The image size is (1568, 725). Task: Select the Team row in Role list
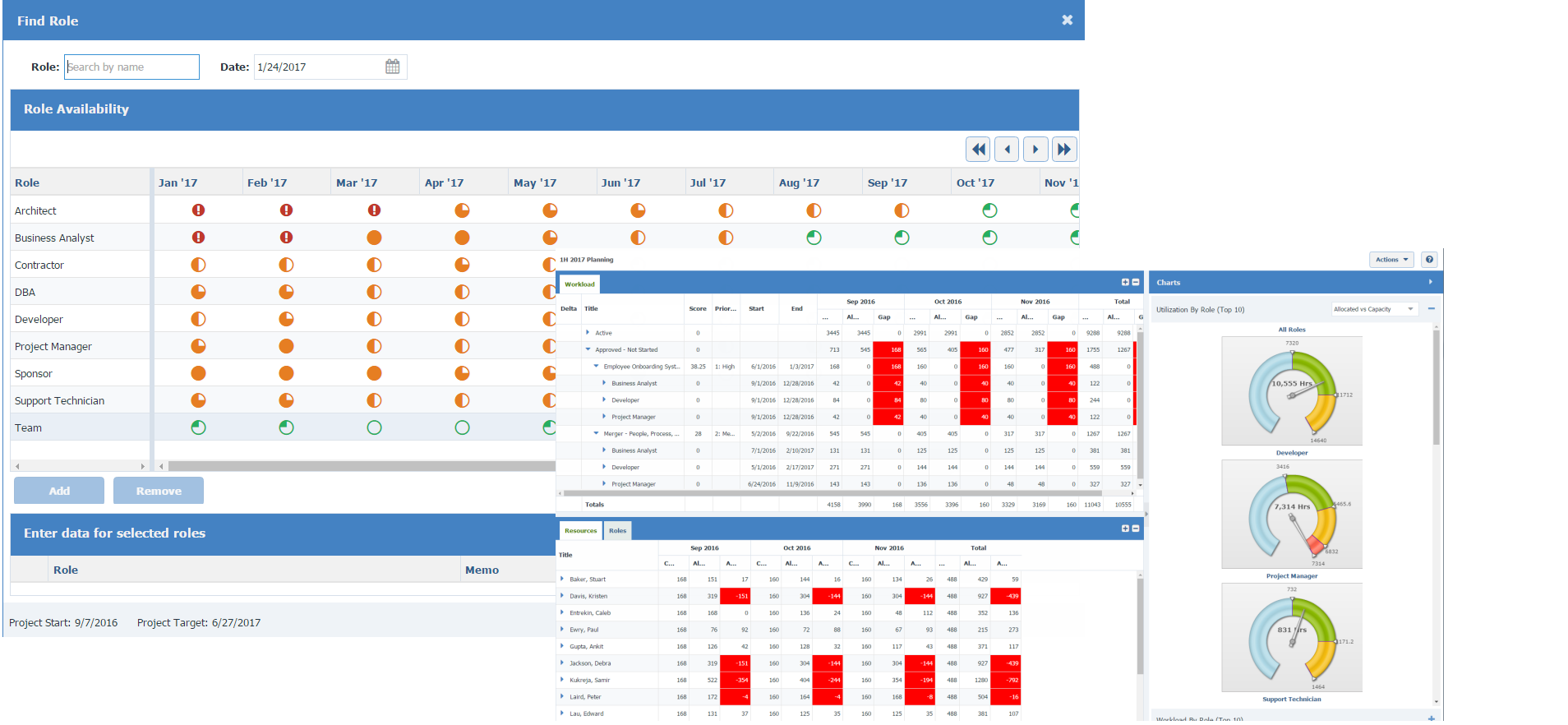tap(29, 428)
